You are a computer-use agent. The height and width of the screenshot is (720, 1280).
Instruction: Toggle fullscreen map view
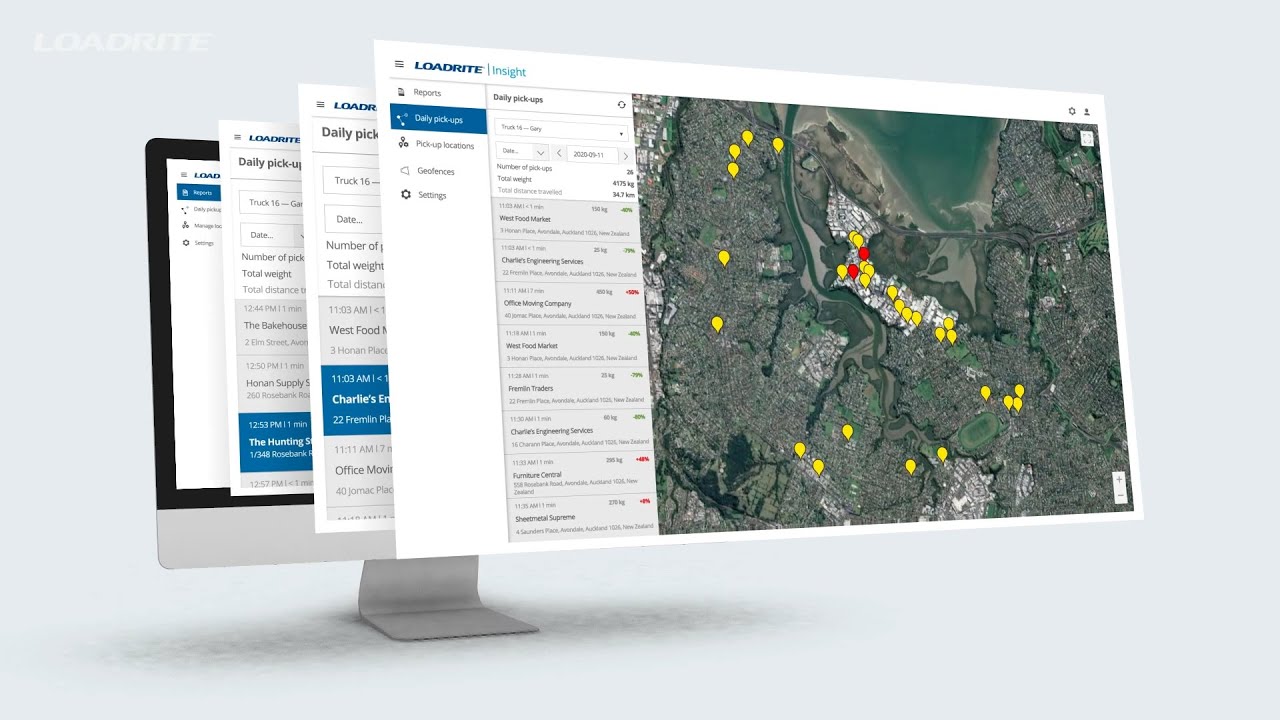[1088, 138]
